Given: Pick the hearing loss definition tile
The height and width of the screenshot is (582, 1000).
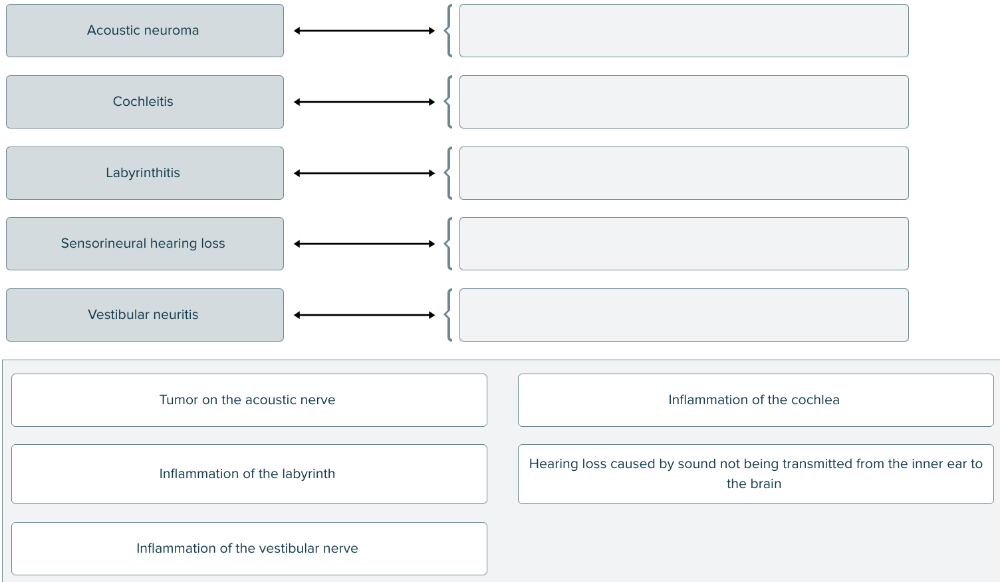Looking at the screenshot, I should click(x=755, y=474).
